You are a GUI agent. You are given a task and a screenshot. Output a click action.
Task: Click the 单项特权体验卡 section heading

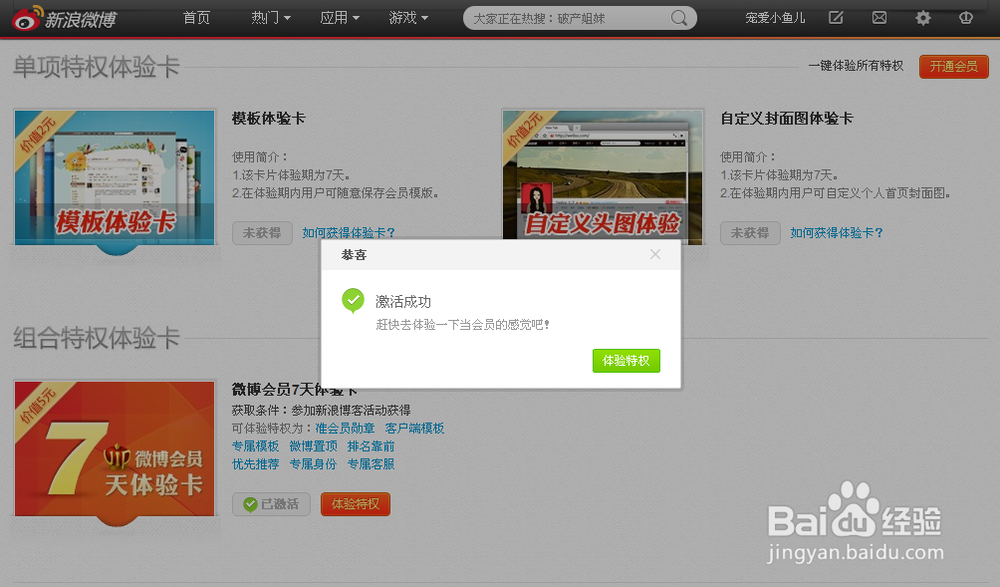tap(96, 66)
